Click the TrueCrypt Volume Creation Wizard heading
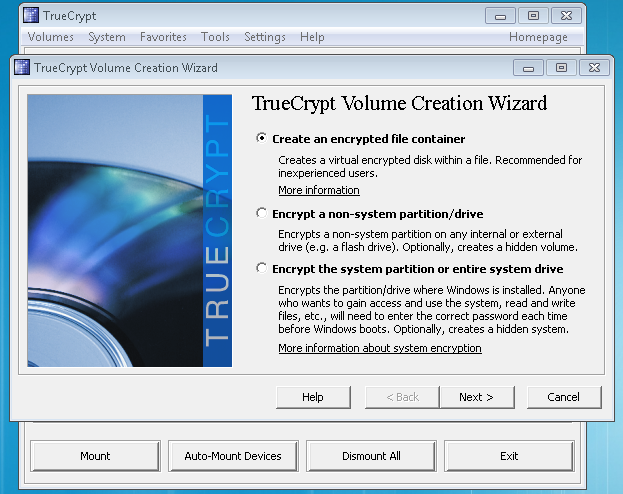Image resolution: width=623 pixels, height=494 pixels. (399, 103)
